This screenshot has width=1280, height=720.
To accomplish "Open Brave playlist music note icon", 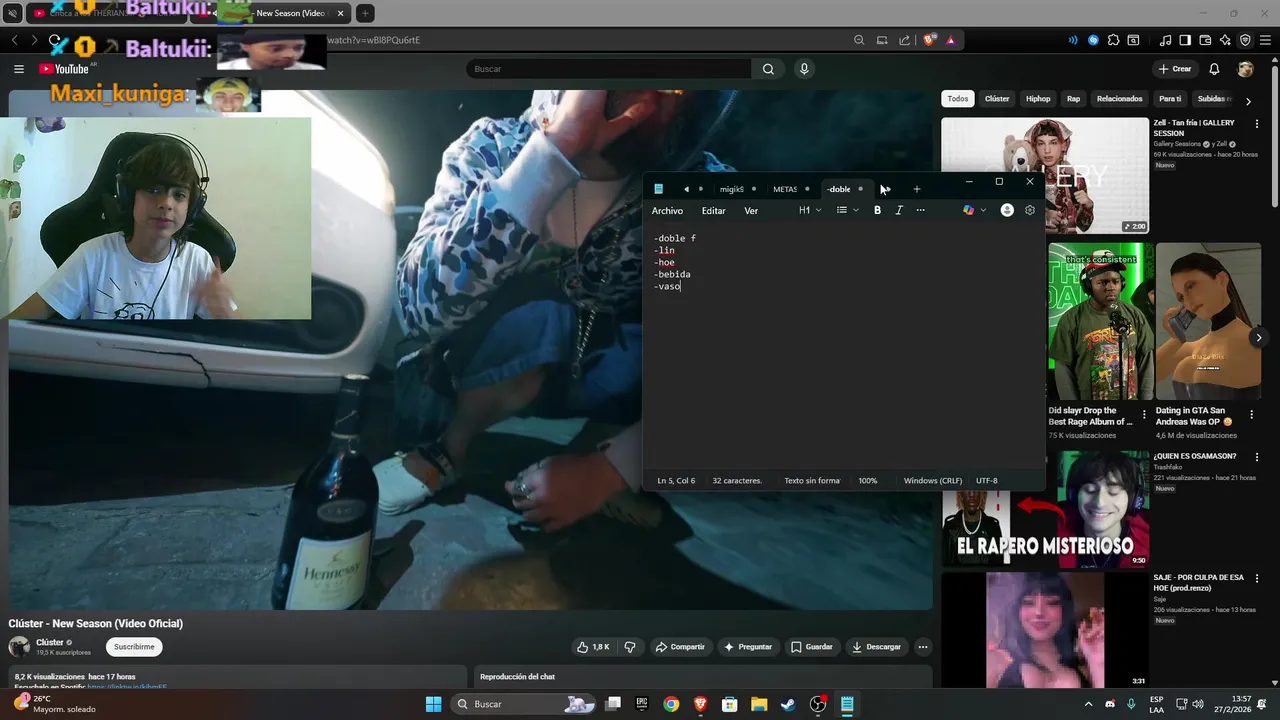I will [1165, 40].
